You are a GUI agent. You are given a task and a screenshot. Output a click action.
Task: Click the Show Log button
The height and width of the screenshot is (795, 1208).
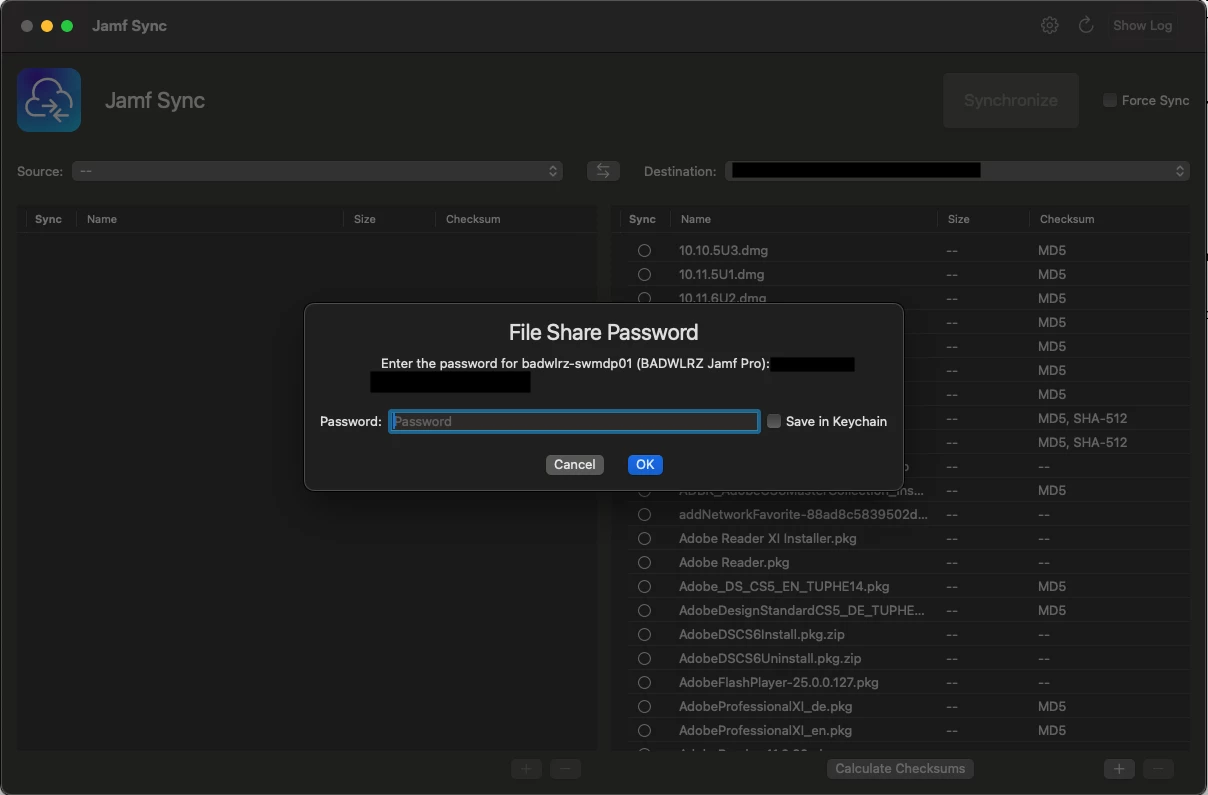tap(1142, 25)
